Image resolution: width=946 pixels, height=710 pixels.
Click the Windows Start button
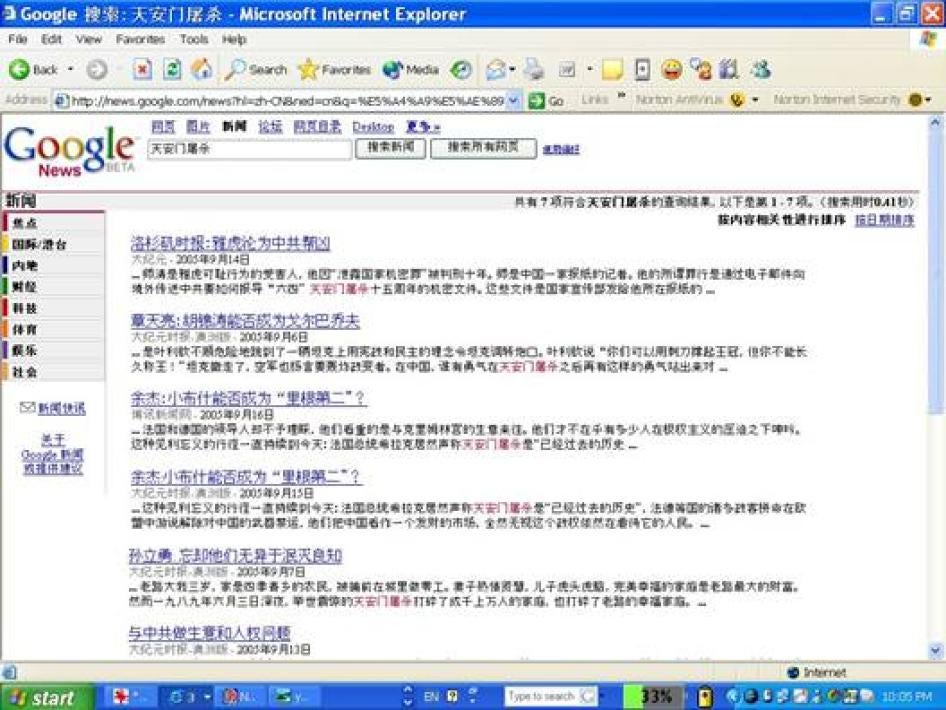click(x=41, y=697)
